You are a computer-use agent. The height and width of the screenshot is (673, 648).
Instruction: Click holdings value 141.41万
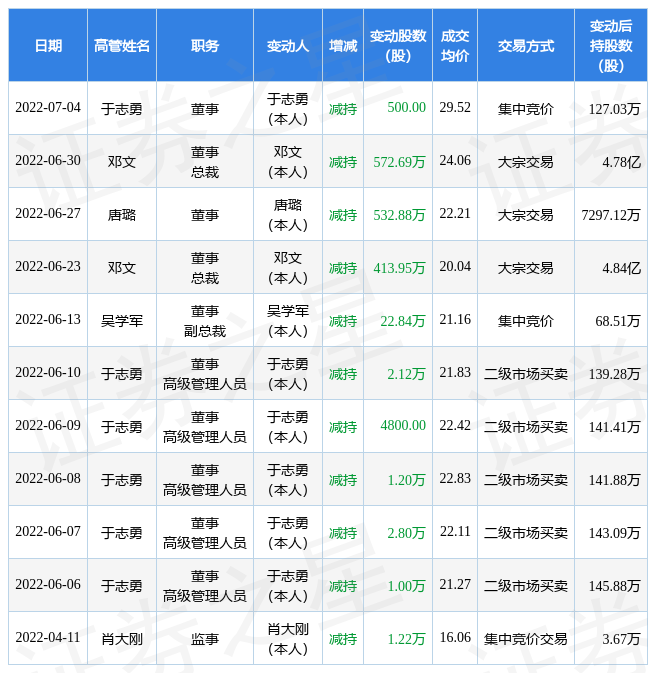pyautogui.click(x=615, y=427)
